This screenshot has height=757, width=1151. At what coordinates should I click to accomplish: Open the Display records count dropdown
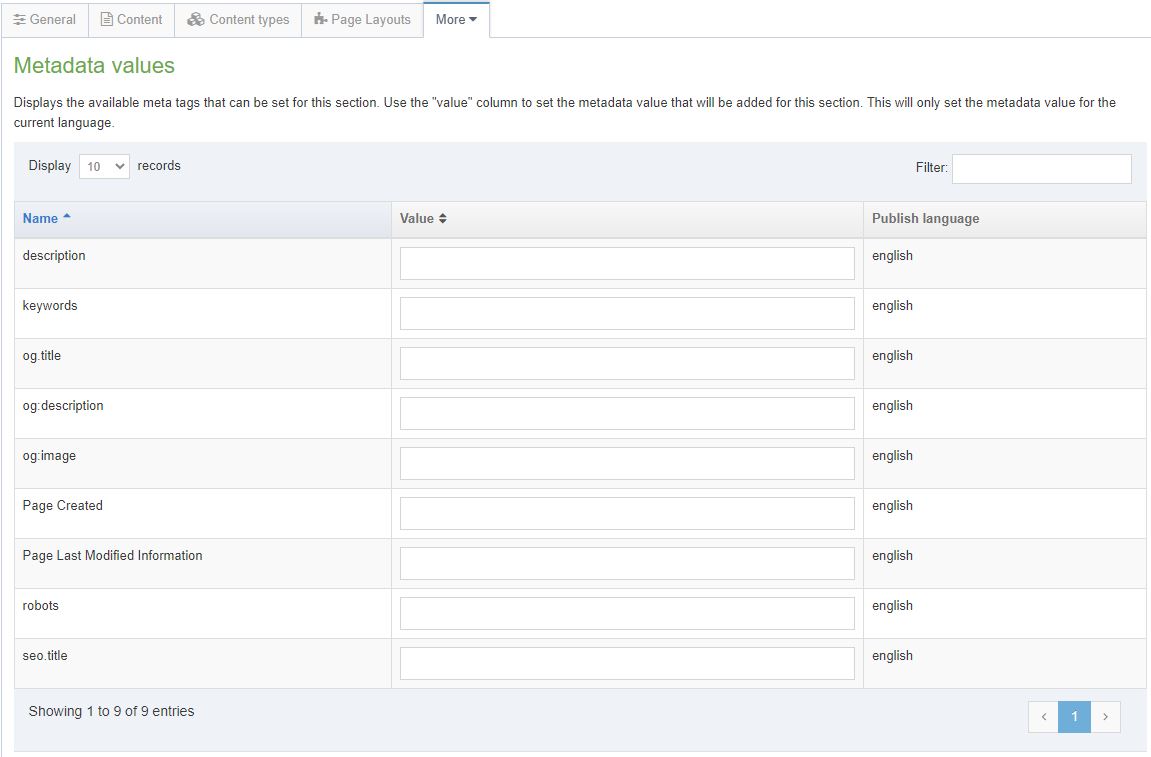pyautogui.click(x=104, y=166)
